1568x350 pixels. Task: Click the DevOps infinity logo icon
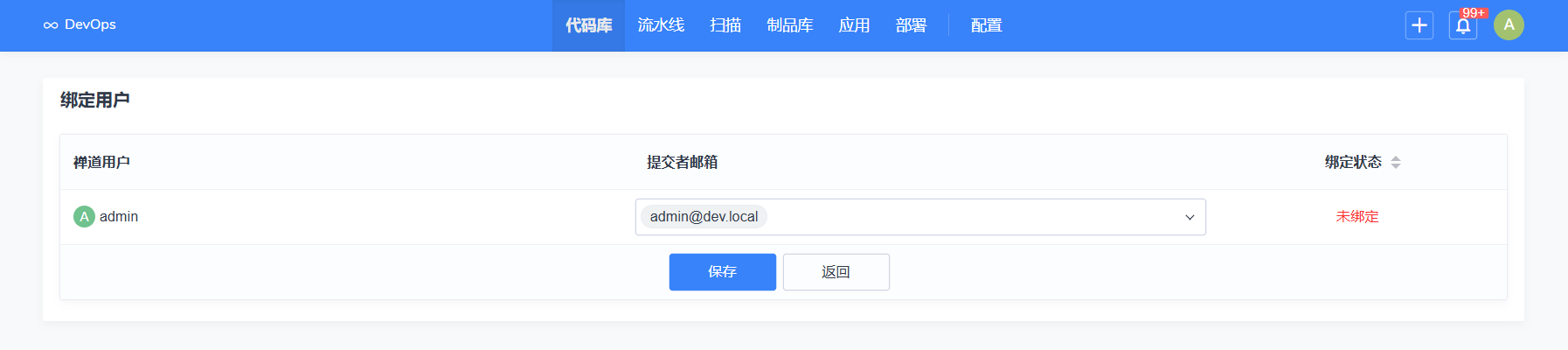point(51,25)
